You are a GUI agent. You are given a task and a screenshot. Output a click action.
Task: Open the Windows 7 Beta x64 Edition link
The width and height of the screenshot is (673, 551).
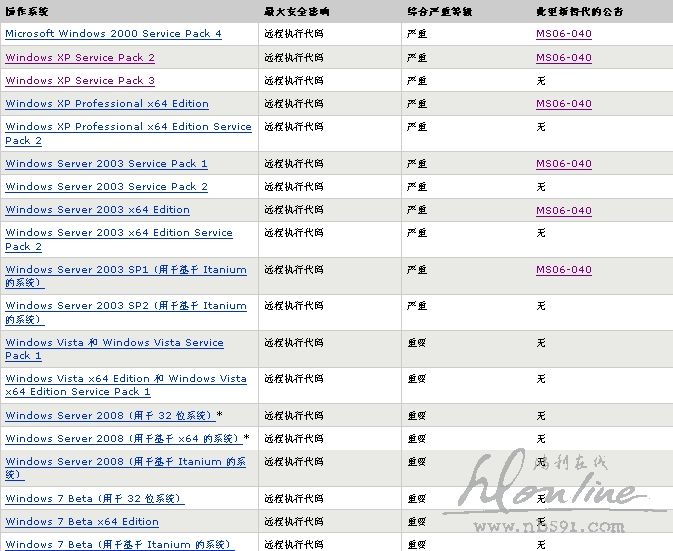coord(82,522)
